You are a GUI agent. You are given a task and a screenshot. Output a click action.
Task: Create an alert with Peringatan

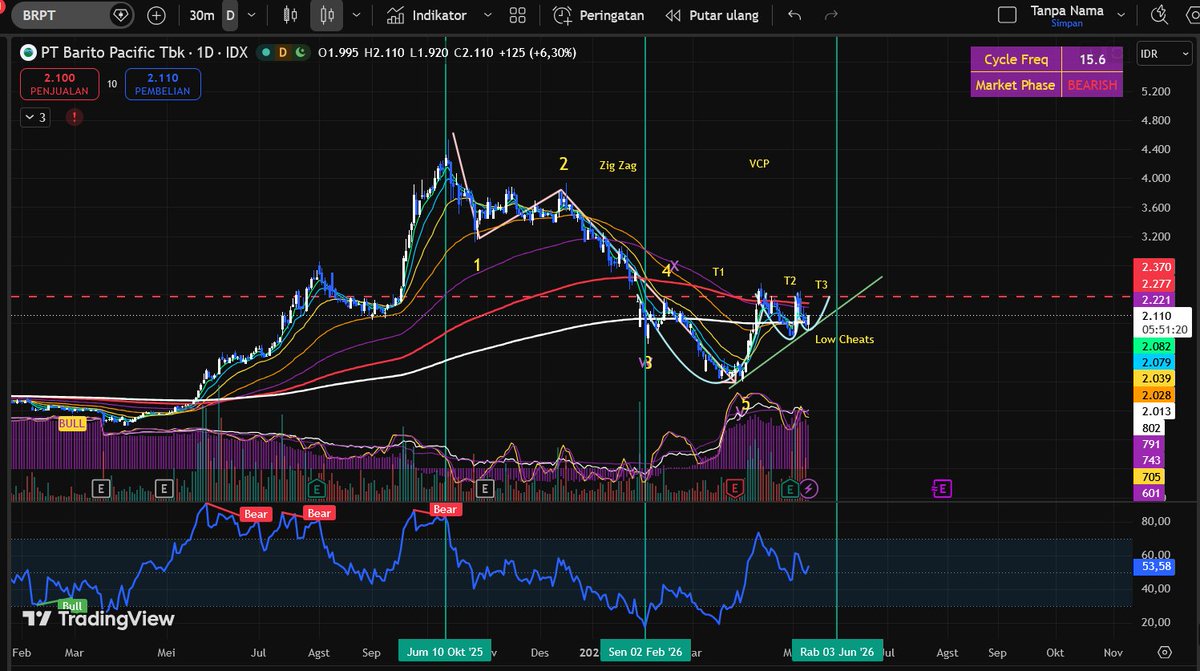coord(600,15)
